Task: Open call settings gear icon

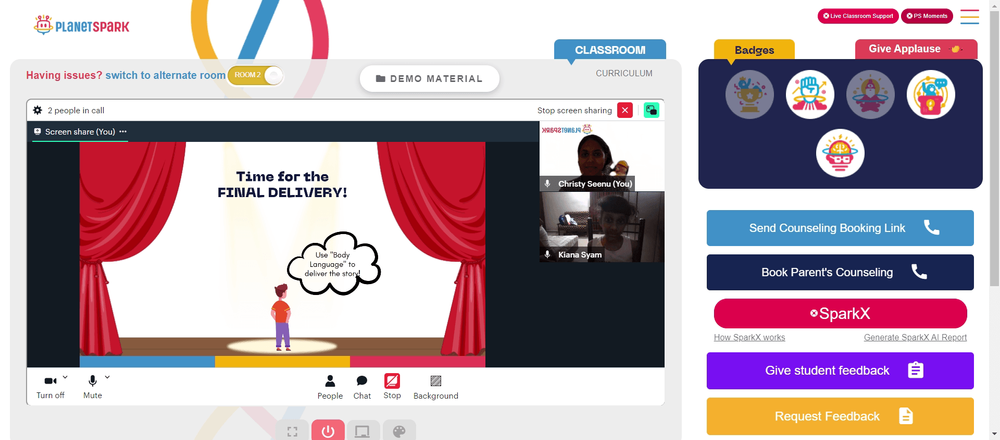Action: point(38,110)
